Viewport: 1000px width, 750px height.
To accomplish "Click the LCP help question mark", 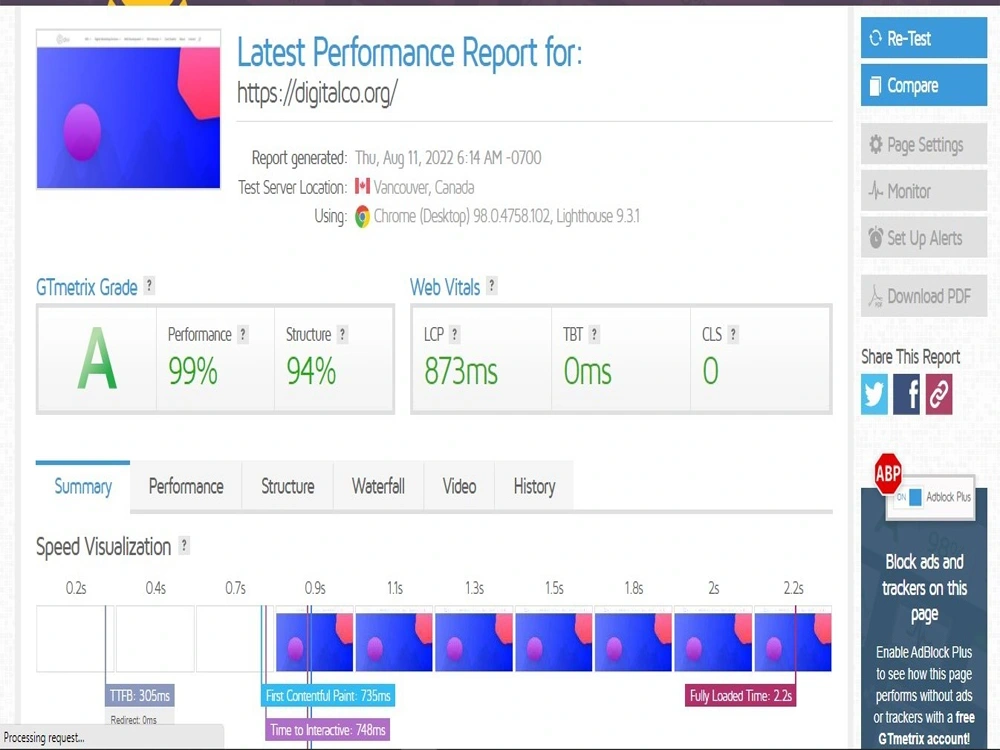I will (456, 334).
